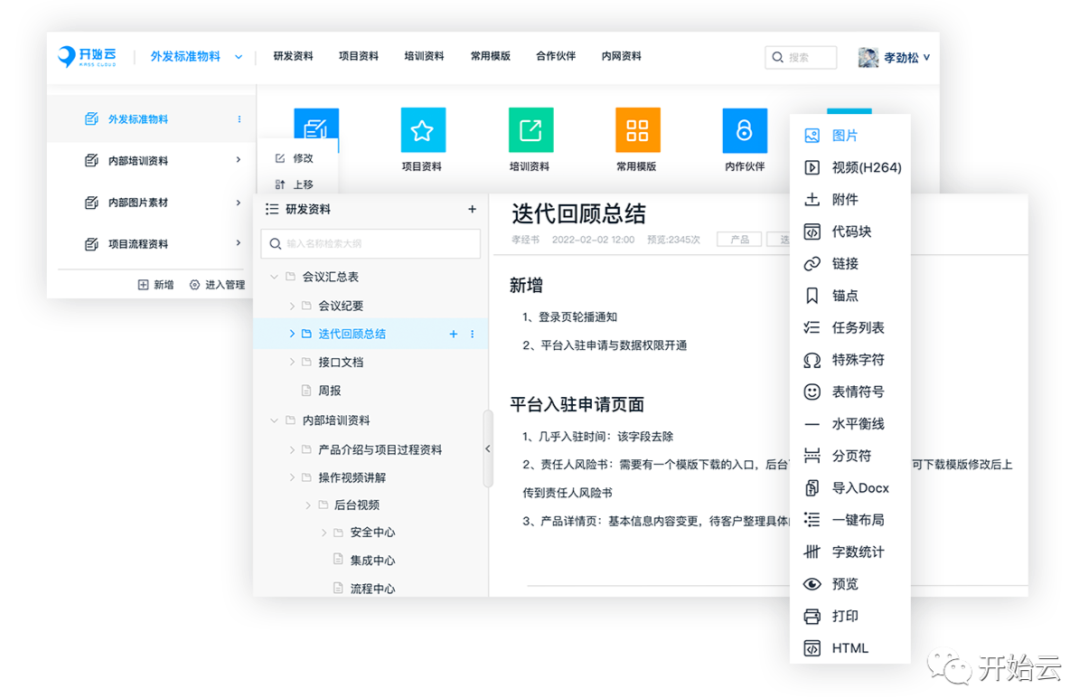Open the 内作伙伴 lock tile icon
This screenshot has height=698, width=1080.
tap(744, 130)
